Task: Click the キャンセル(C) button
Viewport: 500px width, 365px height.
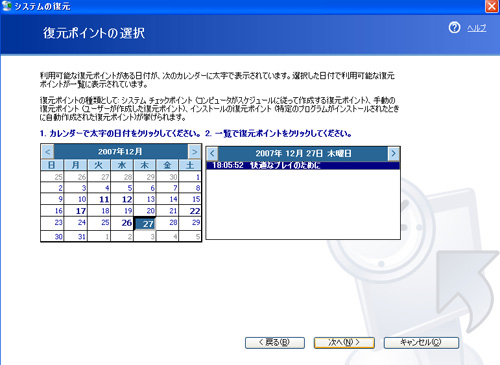Action: [x=421, y=343]
